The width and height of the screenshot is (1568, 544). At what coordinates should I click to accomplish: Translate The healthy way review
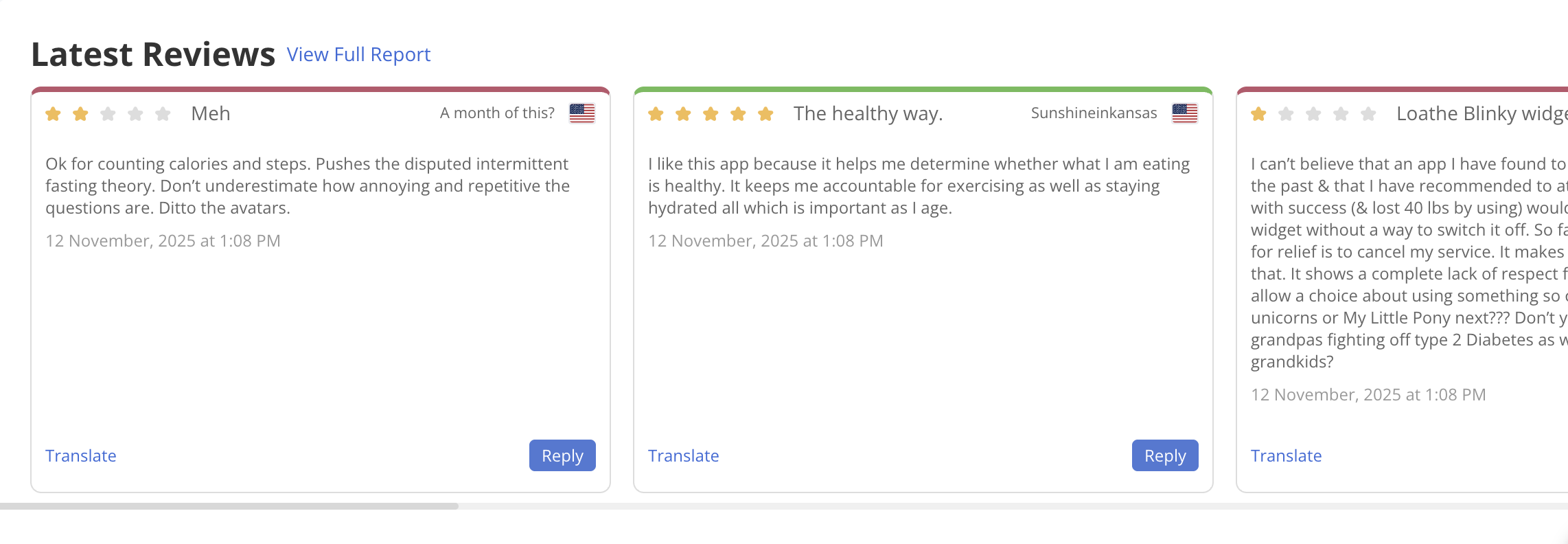[684, 456]
